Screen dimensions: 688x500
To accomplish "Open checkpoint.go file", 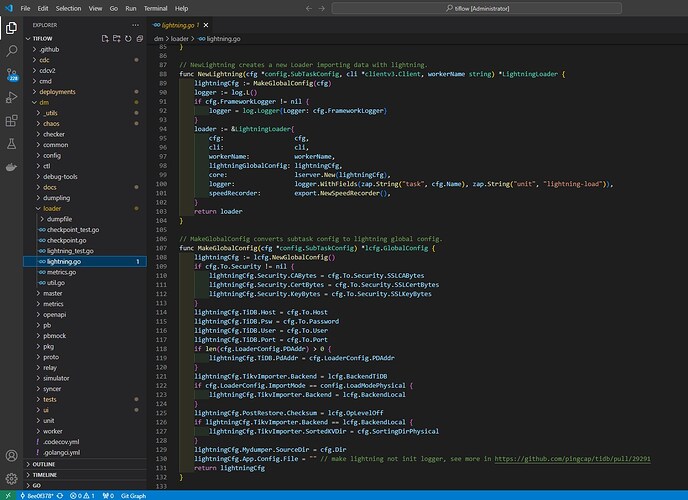I will tap(66, 240).
